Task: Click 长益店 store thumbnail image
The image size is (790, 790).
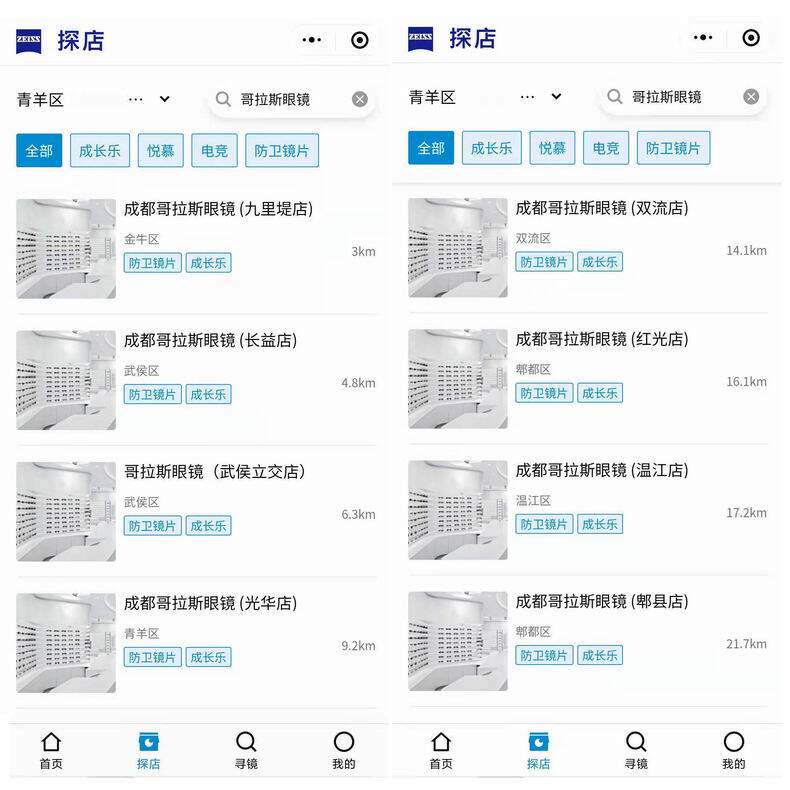Action: coord(66,380)
